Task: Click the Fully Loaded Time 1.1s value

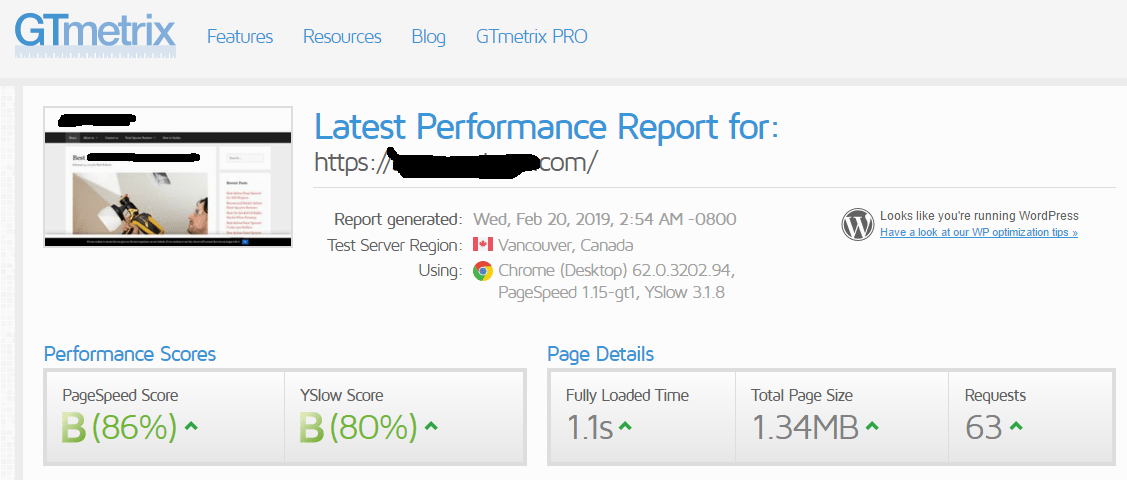Action: 589,428
